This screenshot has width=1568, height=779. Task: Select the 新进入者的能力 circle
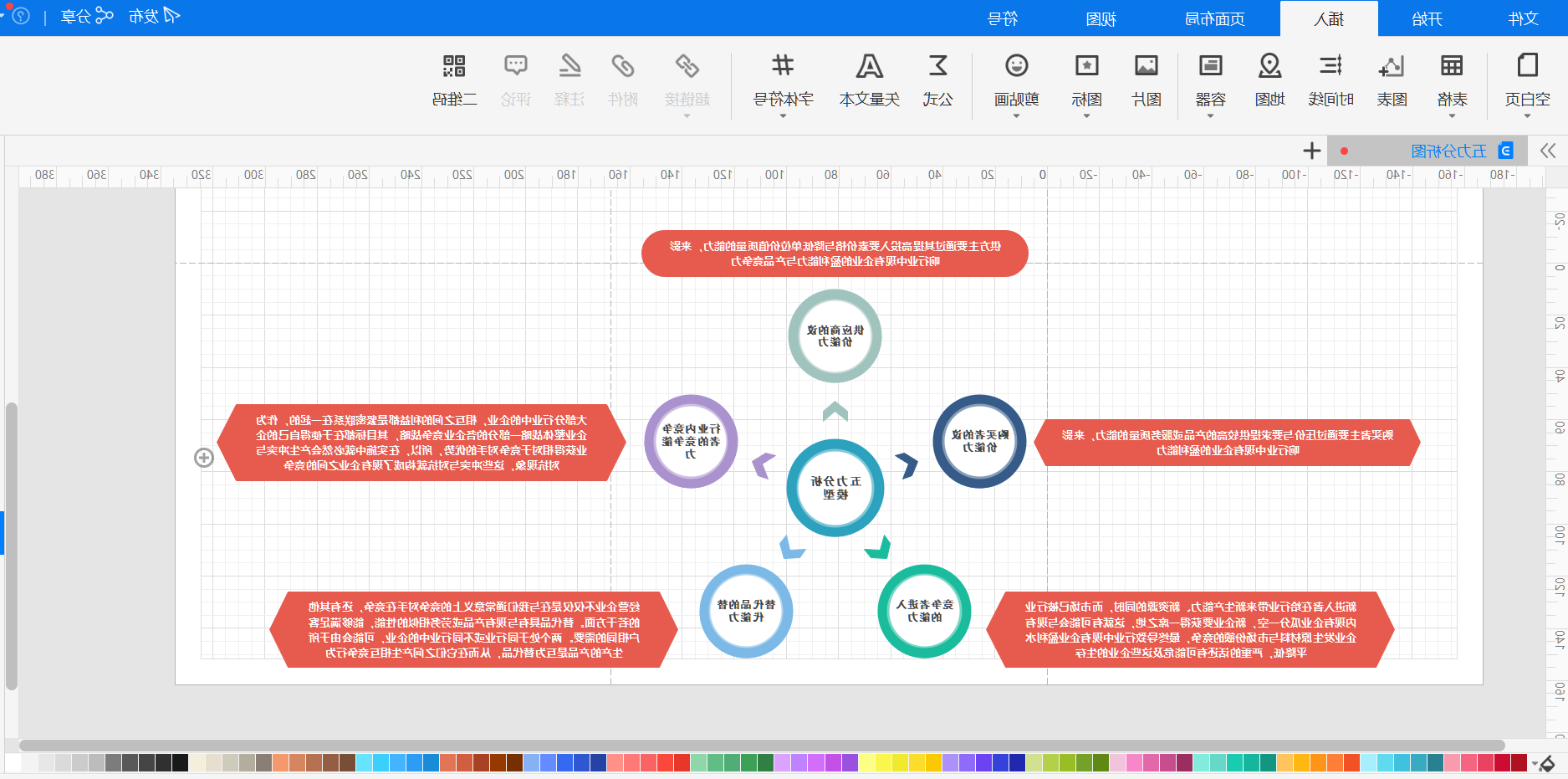pyautogui.click(x=924, y=611)
